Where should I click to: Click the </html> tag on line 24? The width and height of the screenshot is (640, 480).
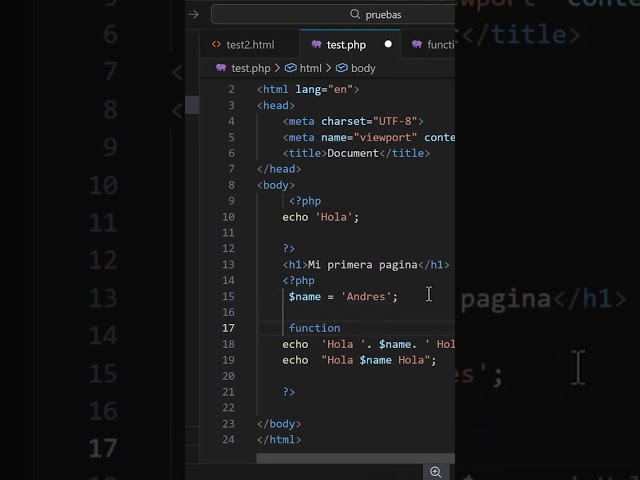[279, 440]
